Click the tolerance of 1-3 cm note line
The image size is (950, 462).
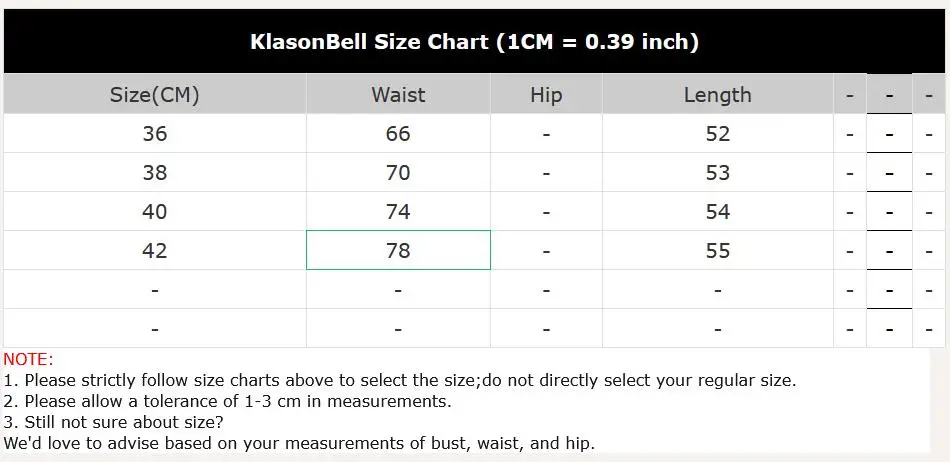coord(228,402)
